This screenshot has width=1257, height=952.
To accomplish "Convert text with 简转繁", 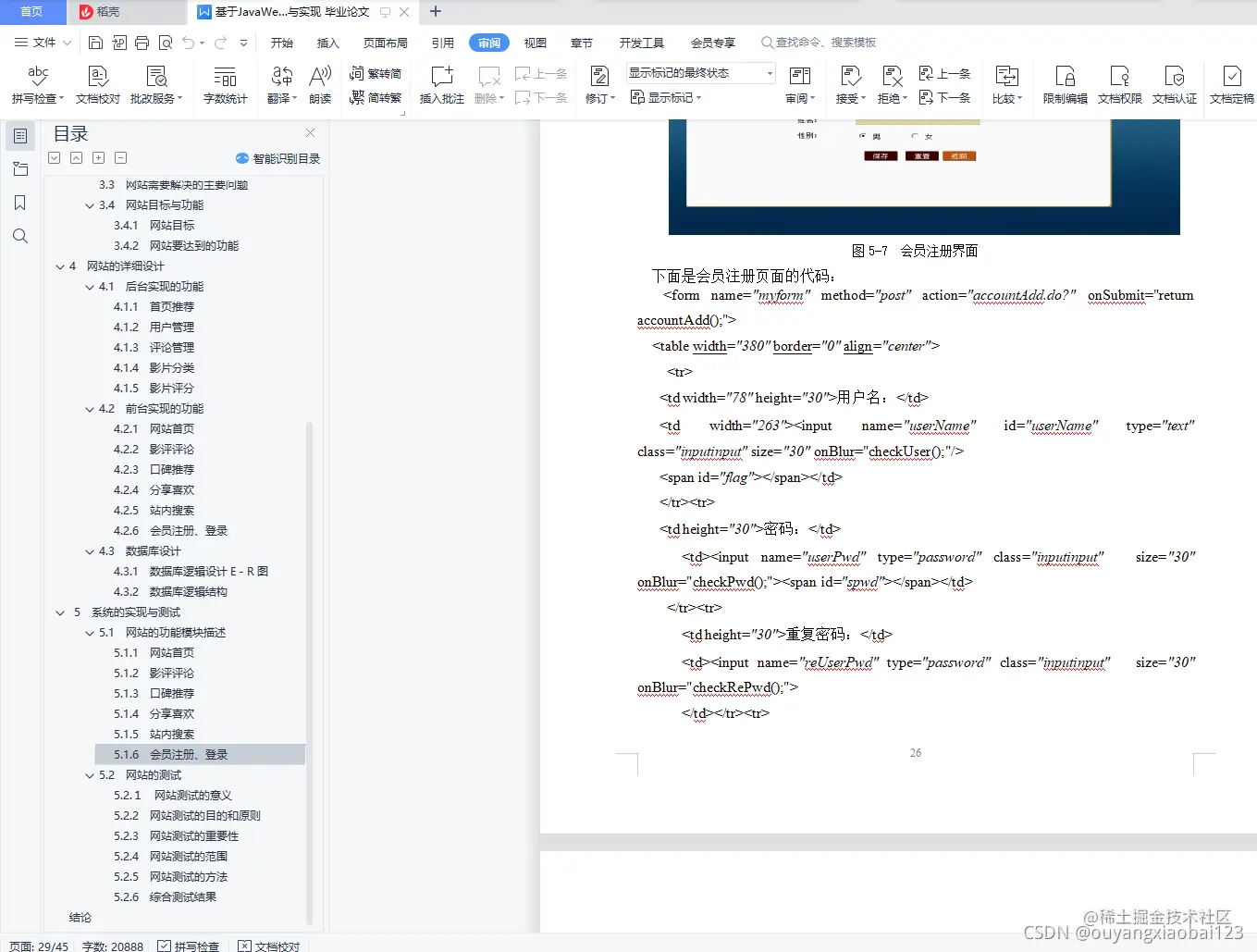I will pyautogui.click(x=376, y=97).
